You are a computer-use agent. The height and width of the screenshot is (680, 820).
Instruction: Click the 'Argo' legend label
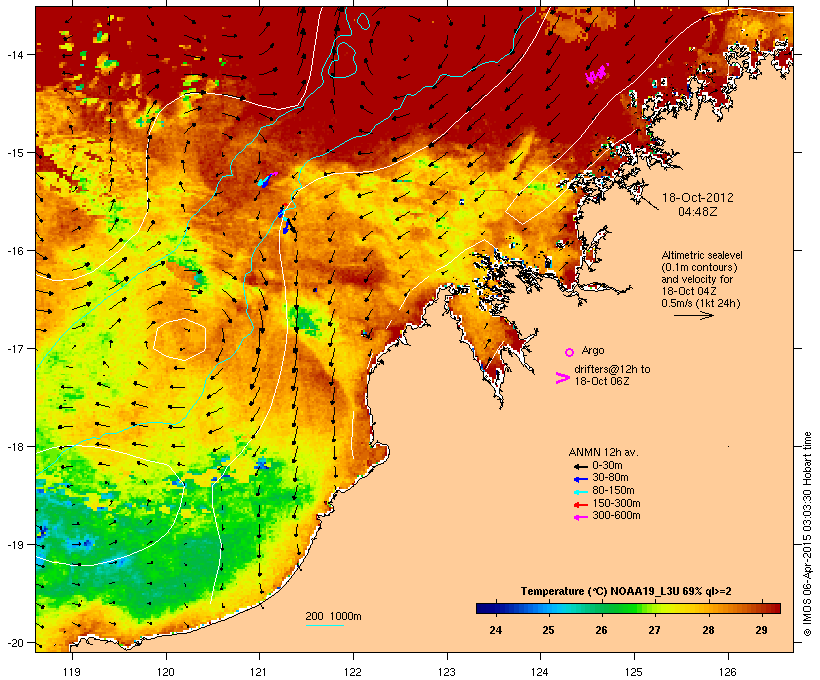coord(593,350)
